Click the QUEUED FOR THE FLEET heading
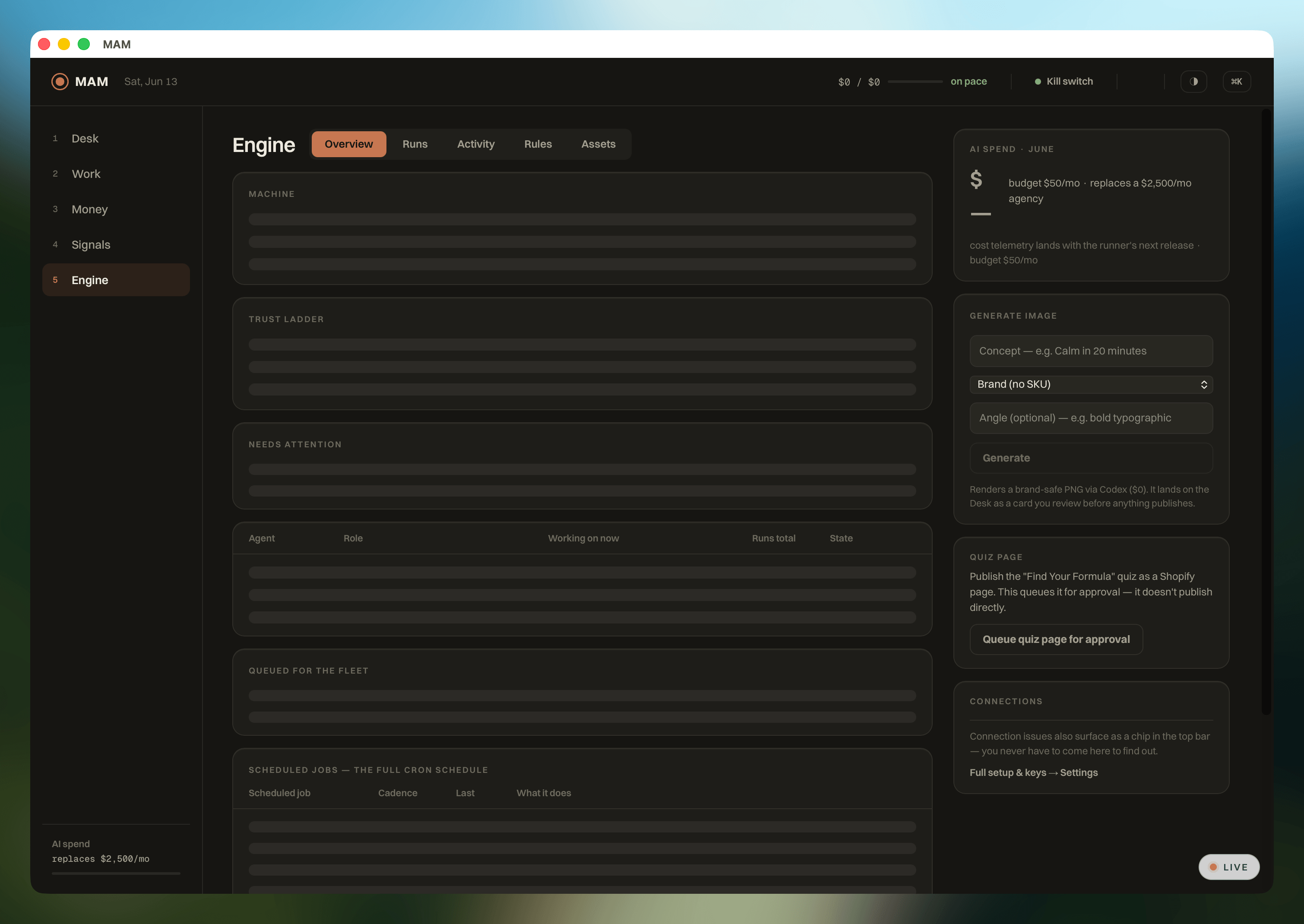Screen dimensions: 1304x924 [308, 671]
